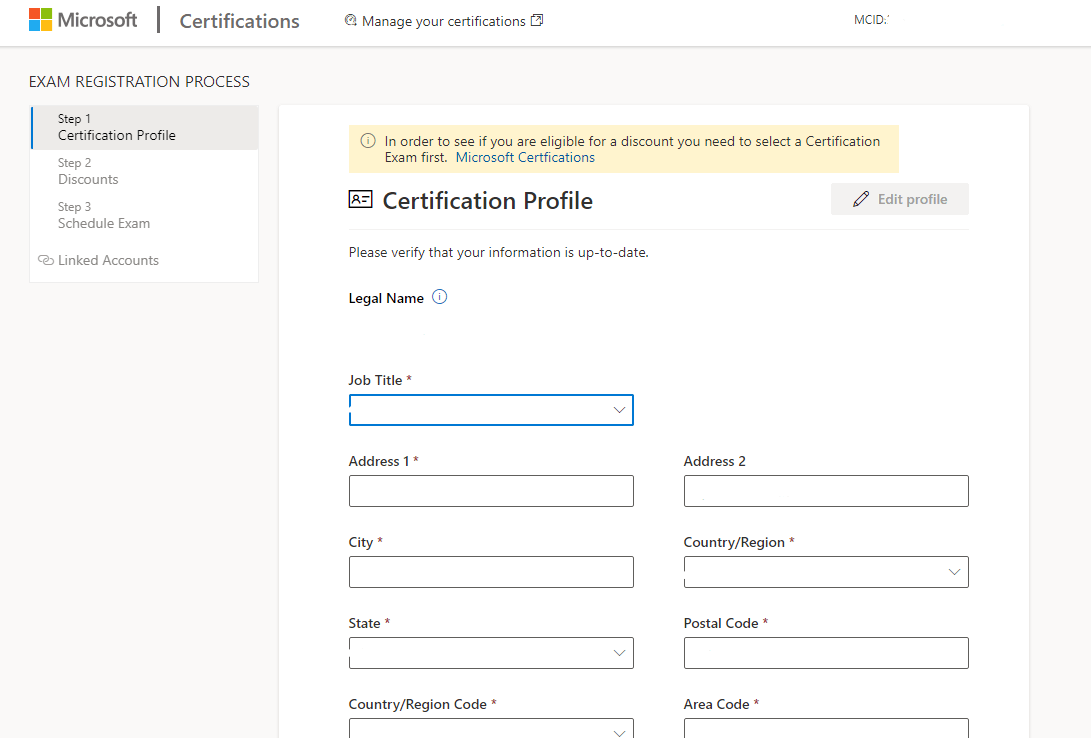Click into the Address 1 field
Viewport: 1091px width, 738px height.
(491, 491)
